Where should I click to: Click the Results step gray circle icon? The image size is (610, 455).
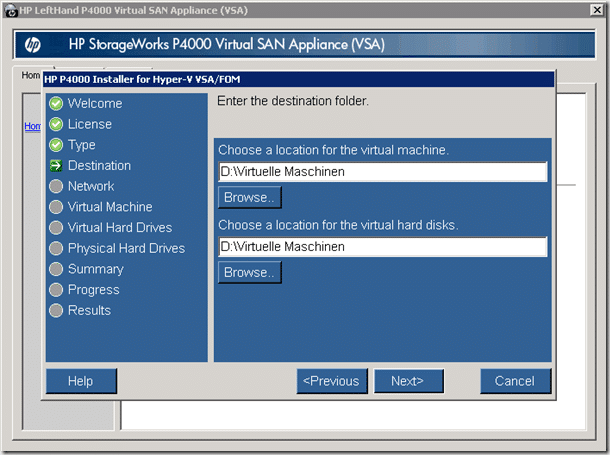56,310
